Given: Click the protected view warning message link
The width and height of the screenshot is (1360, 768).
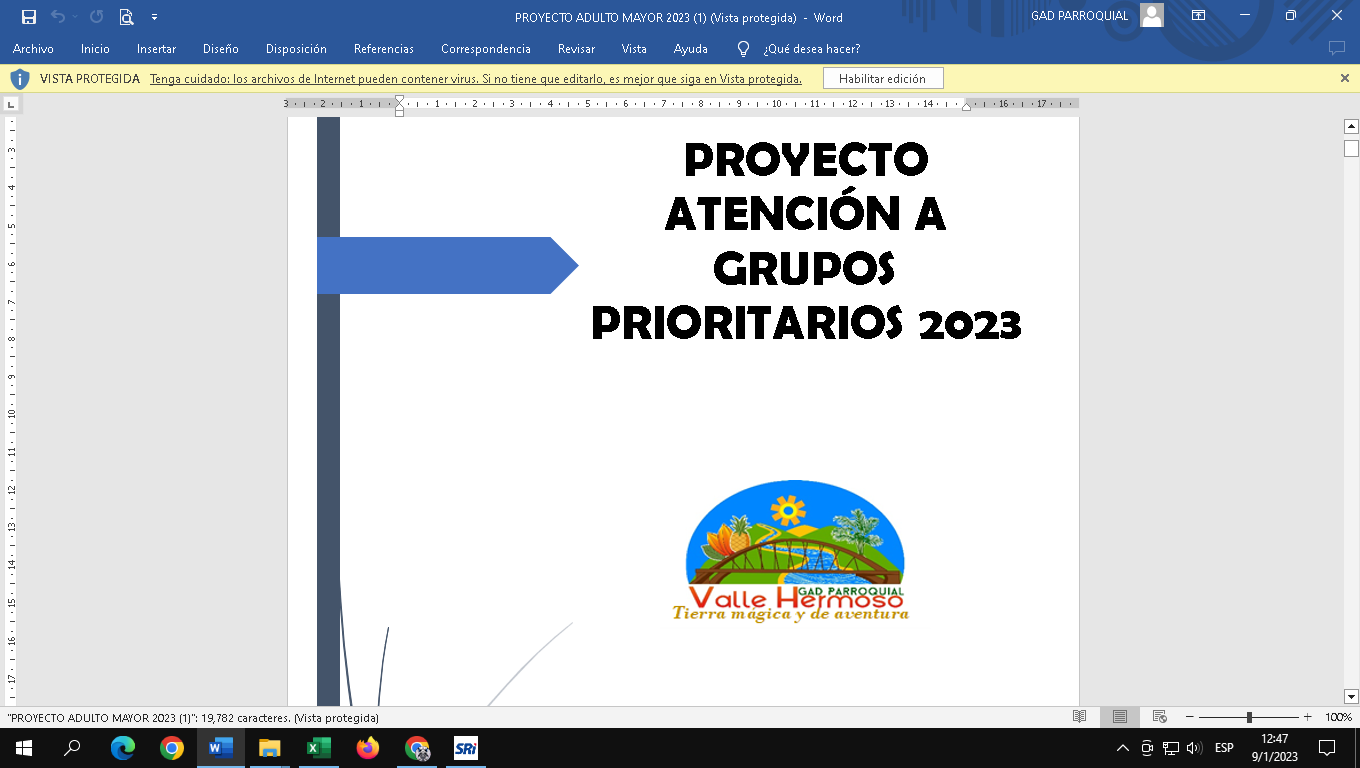Looking at the screenshot, I should click(x=475, y=79).
